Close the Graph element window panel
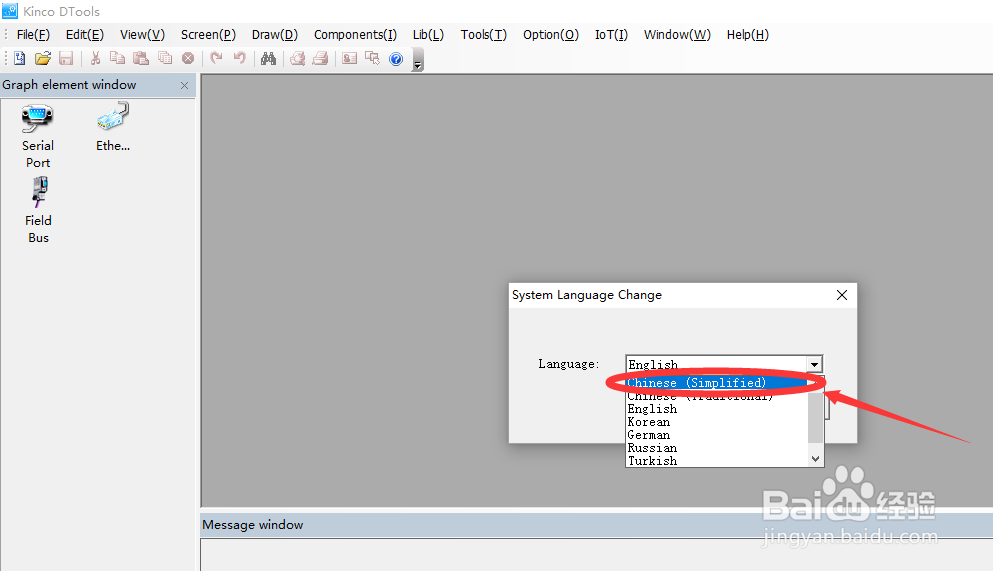 184,85
